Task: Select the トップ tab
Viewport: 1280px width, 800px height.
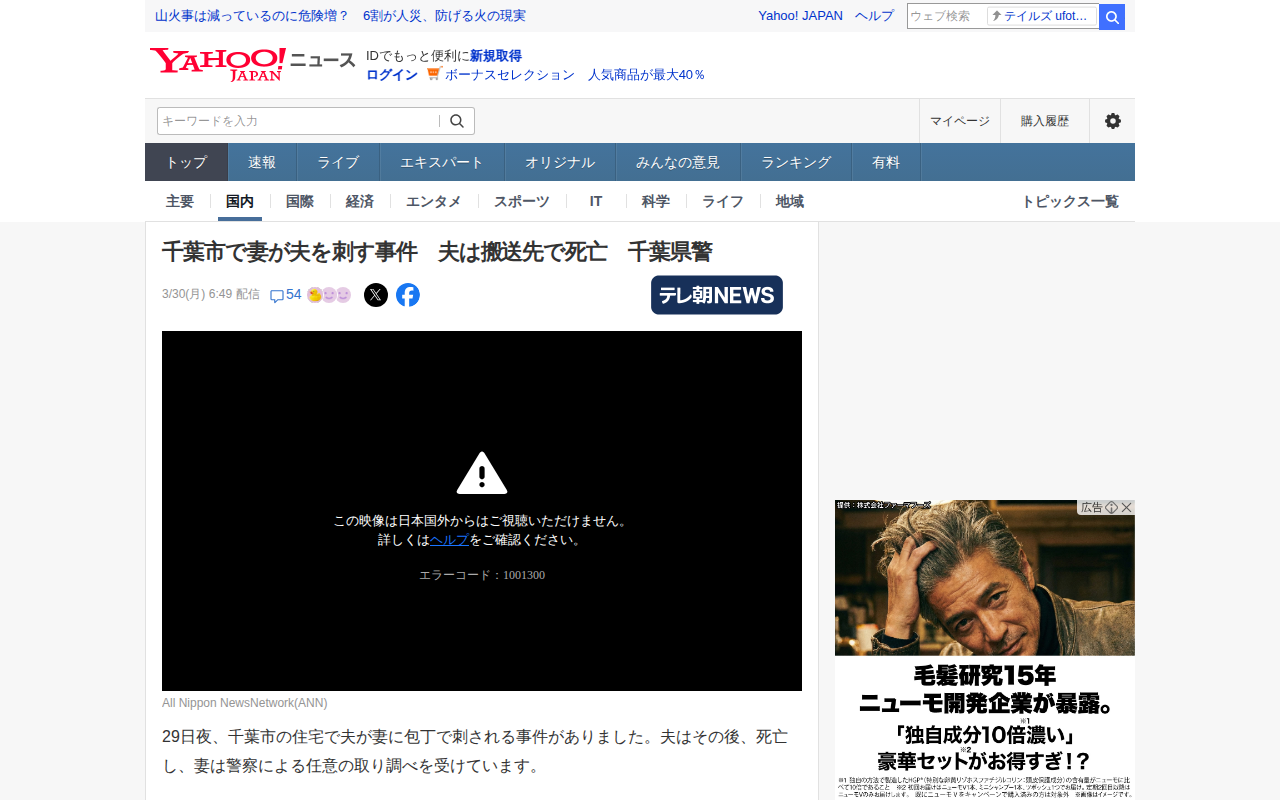Action: click(187, 162)
